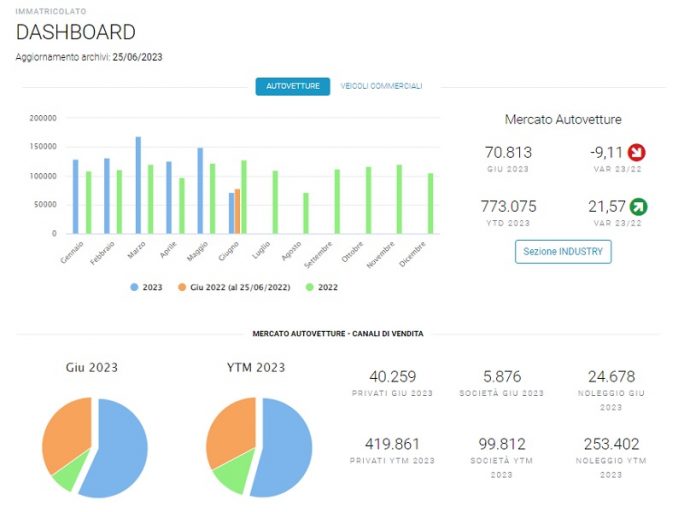The image size is (684, 512).
Task: Toggle the green 2022 legend series
Action: click(x=322, y=287)
